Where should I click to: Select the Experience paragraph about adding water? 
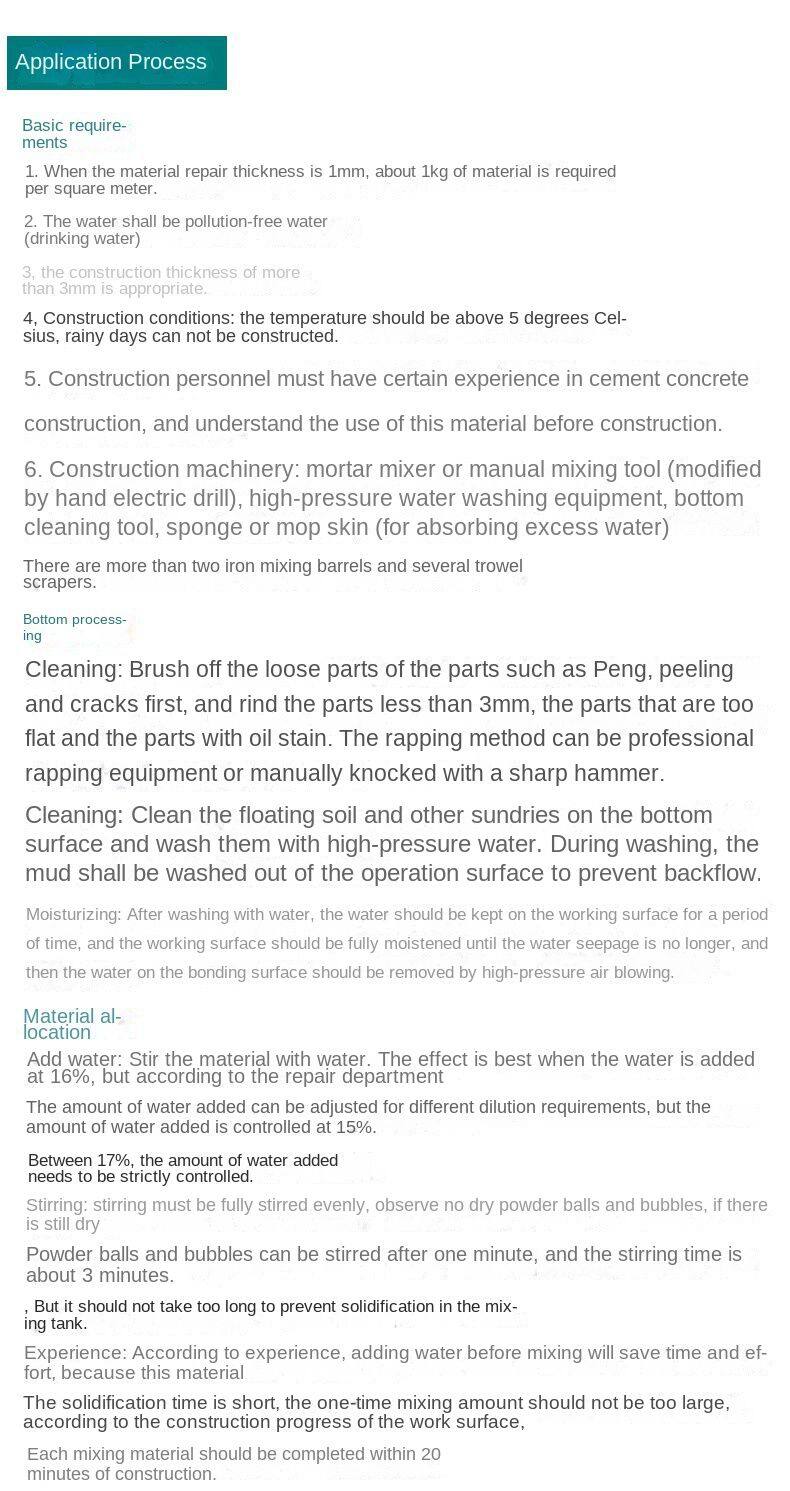[395, 1363]
